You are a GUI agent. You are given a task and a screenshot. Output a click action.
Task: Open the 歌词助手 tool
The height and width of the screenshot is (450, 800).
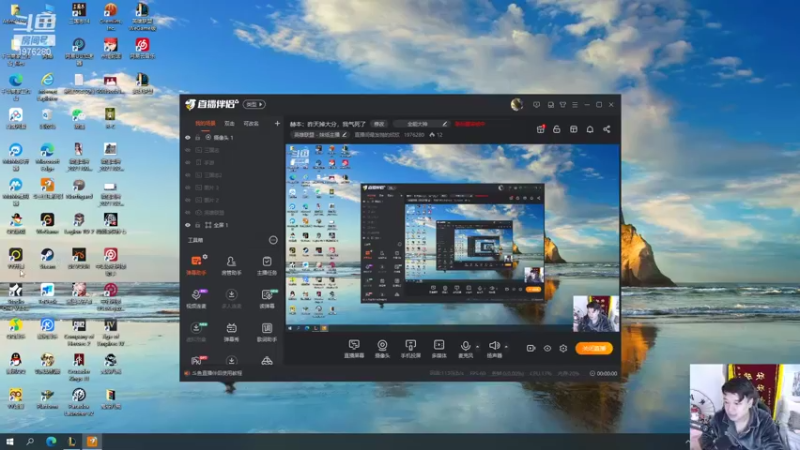pyautogui.click(x=266, y=332)
